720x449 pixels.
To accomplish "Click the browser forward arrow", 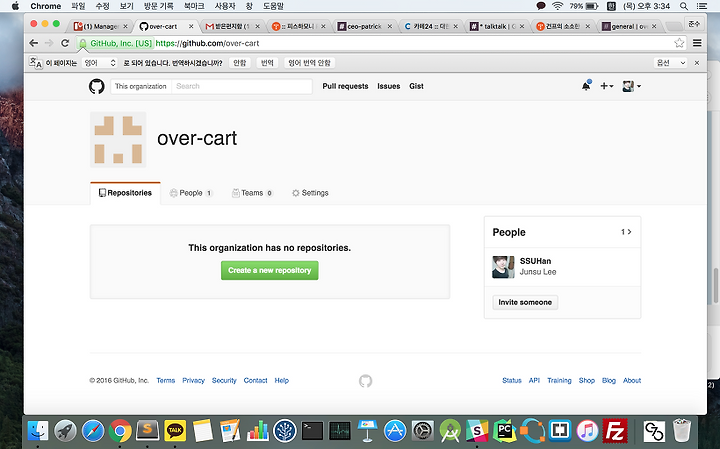I will (x=49, y=43).
